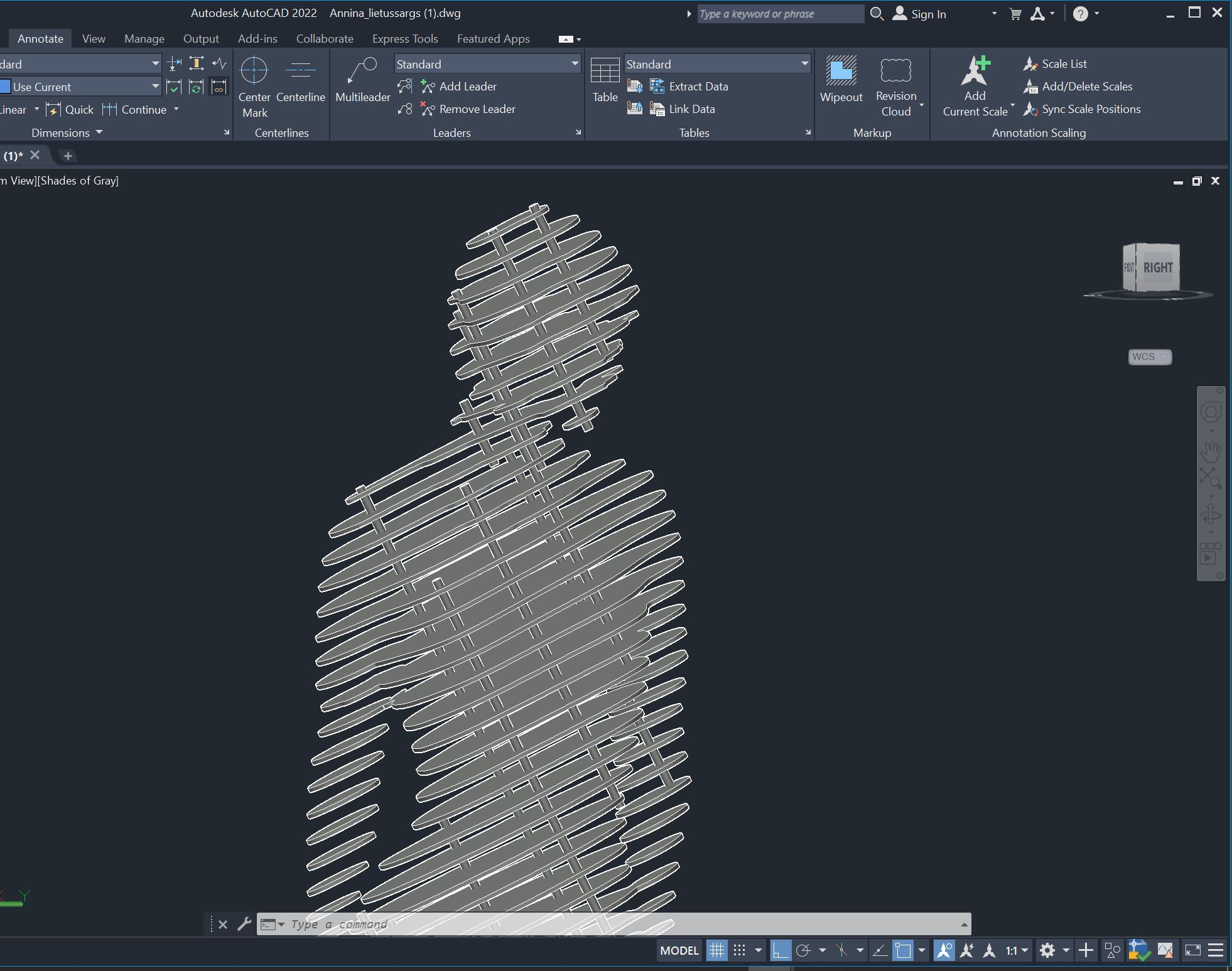Toggle ortho mode in status bar

tap(780, 950)
